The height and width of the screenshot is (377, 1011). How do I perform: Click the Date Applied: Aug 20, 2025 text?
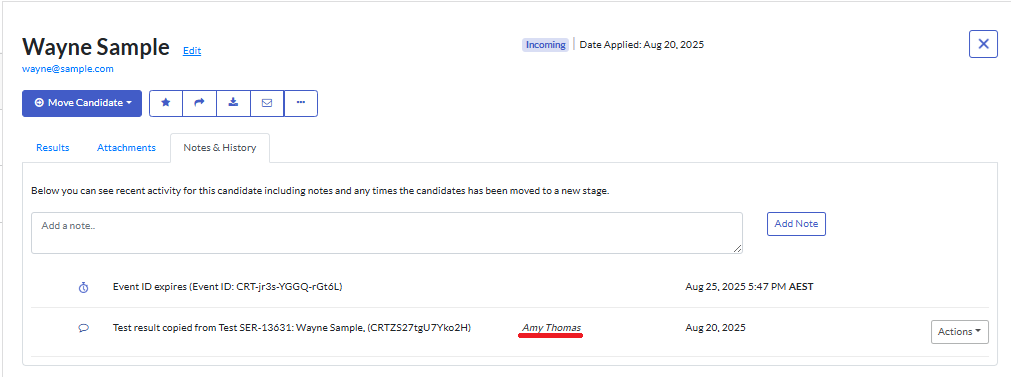tap(642, 44)
